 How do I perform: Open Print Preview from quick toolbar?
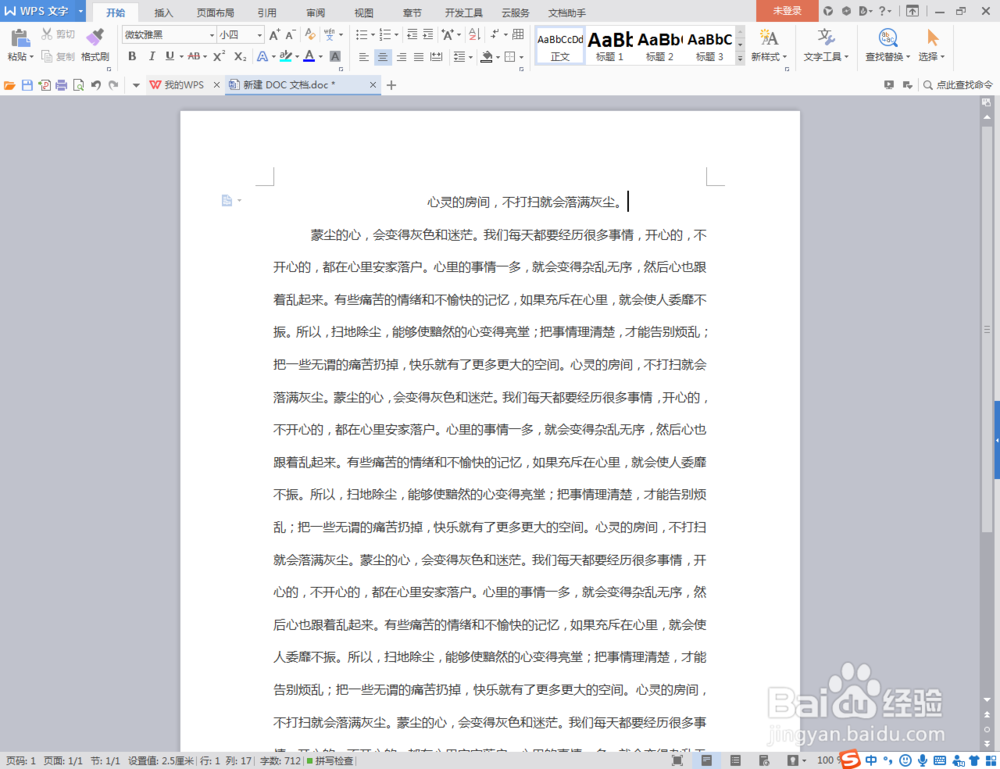(78, 85)
